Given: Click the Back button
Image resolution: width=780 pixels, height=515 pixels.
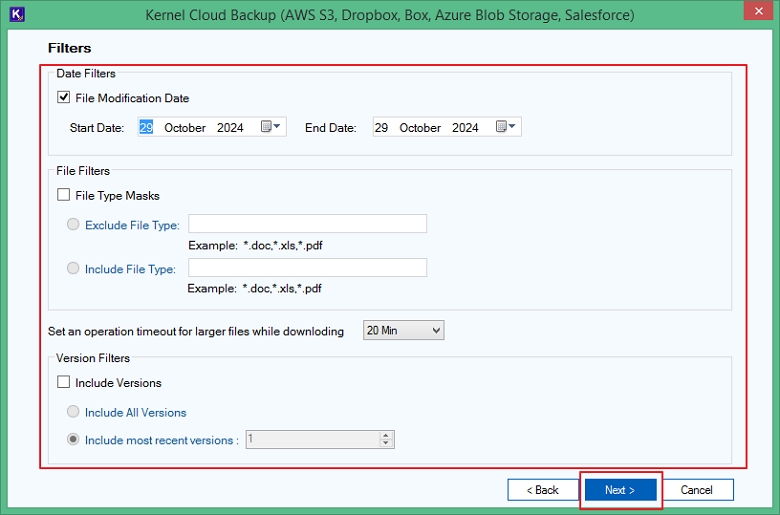Looking at the screenshot, I should click(x=543, y=490).
